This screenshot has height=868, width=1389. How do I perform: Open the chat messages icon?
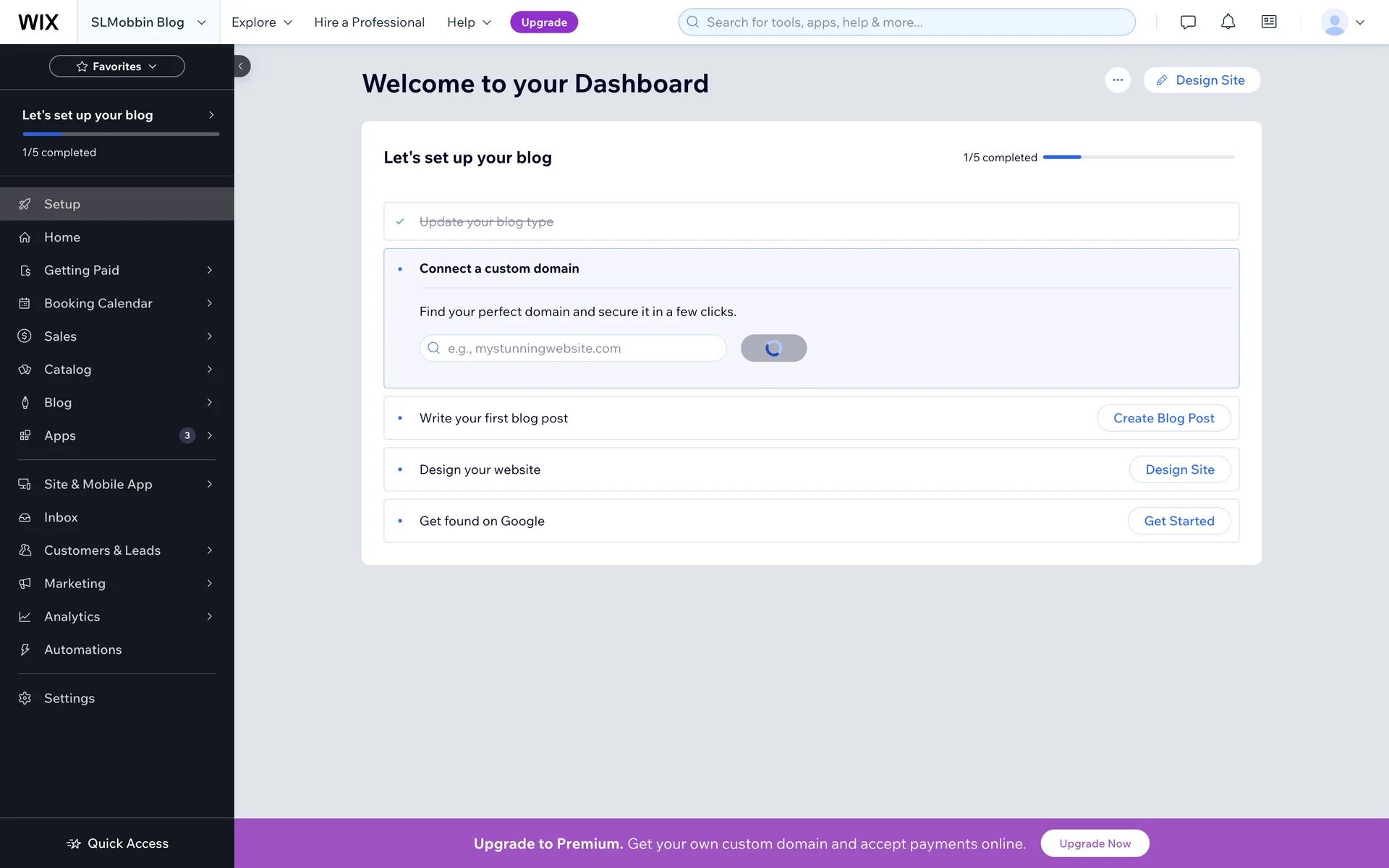click(1188, 22)
